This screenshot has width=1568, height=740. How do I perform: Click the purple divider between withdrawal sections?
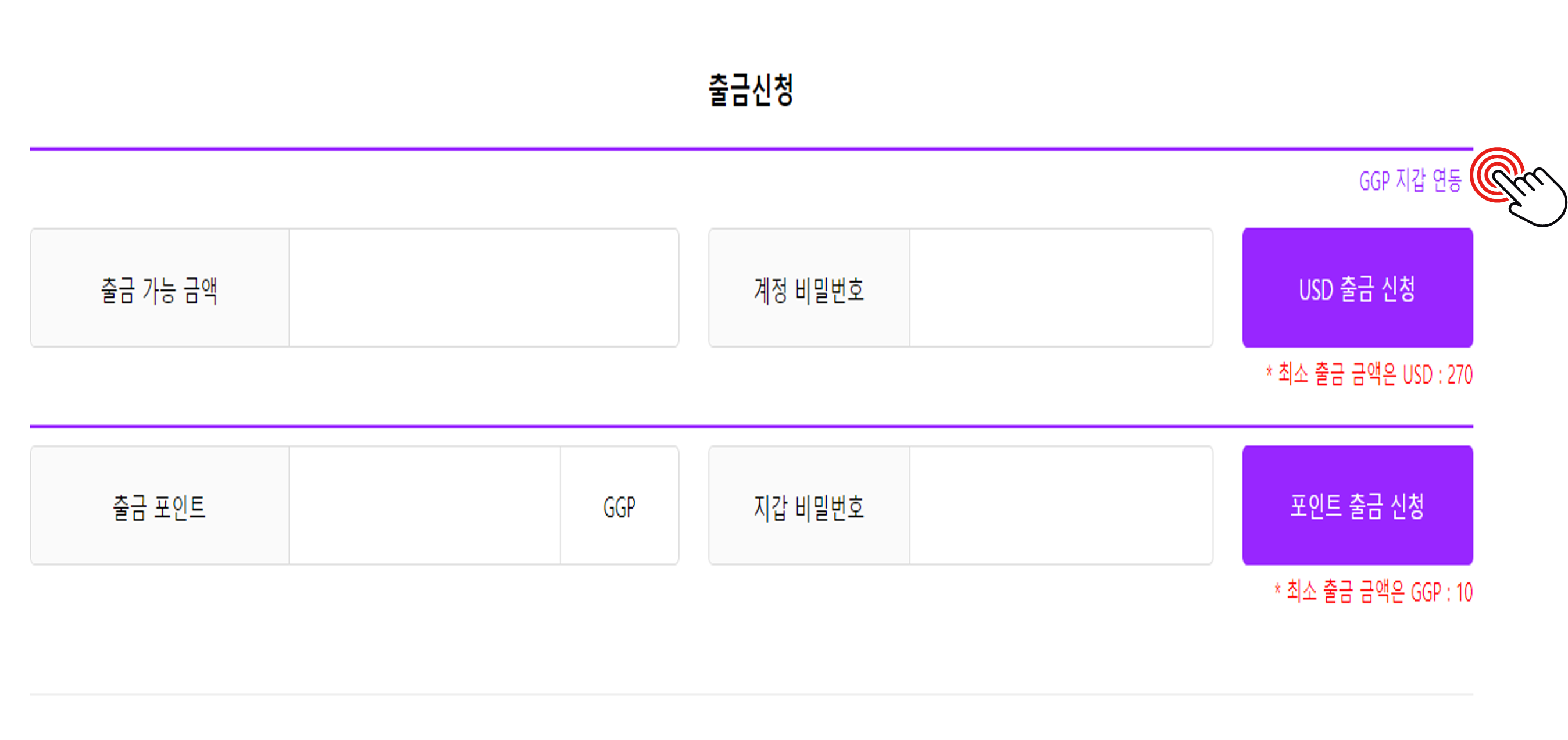[x=751, y=426]
